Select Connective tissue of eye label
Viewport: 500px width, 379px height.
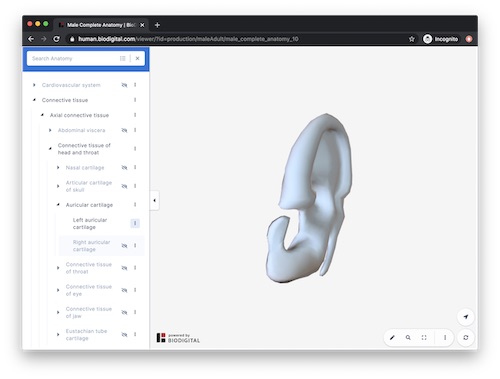pos(89,290)
